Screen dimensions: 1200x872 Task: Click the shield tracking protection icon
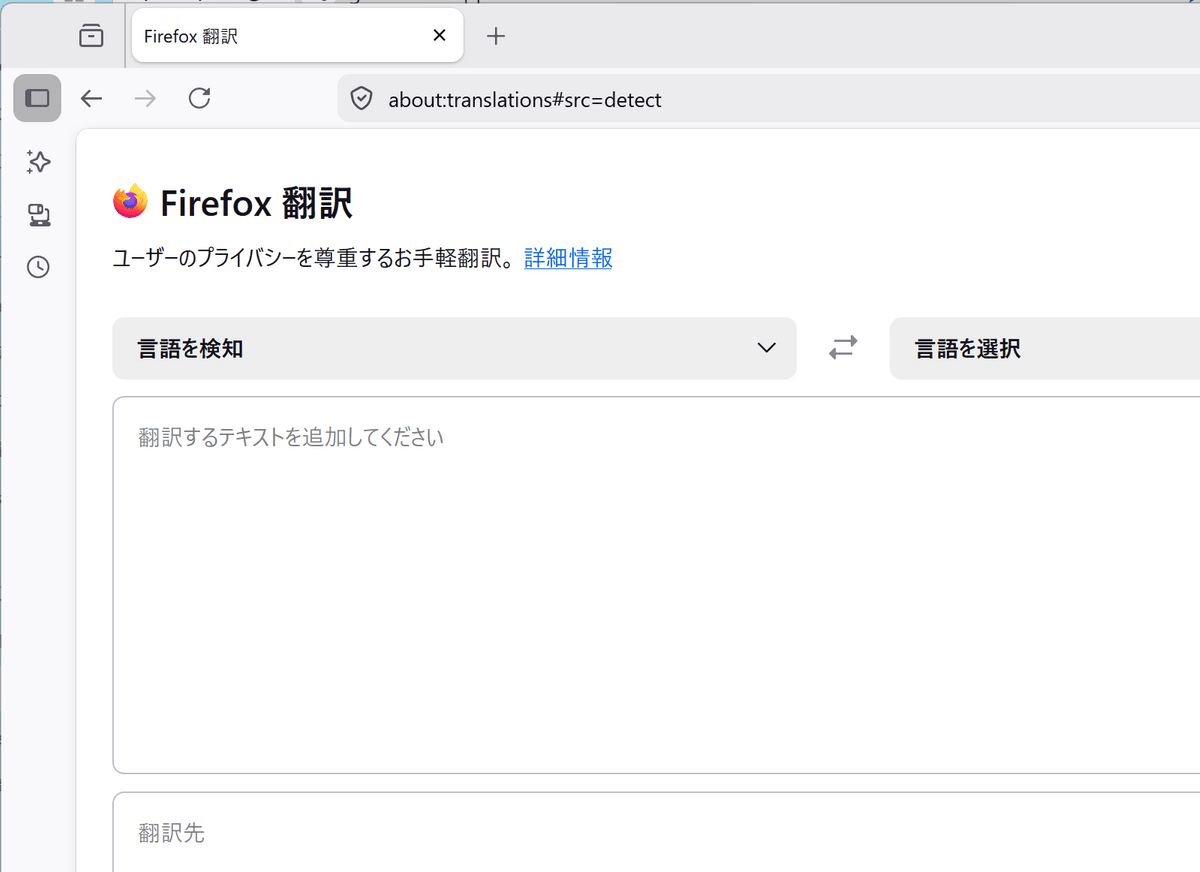[x=361, y=99]
